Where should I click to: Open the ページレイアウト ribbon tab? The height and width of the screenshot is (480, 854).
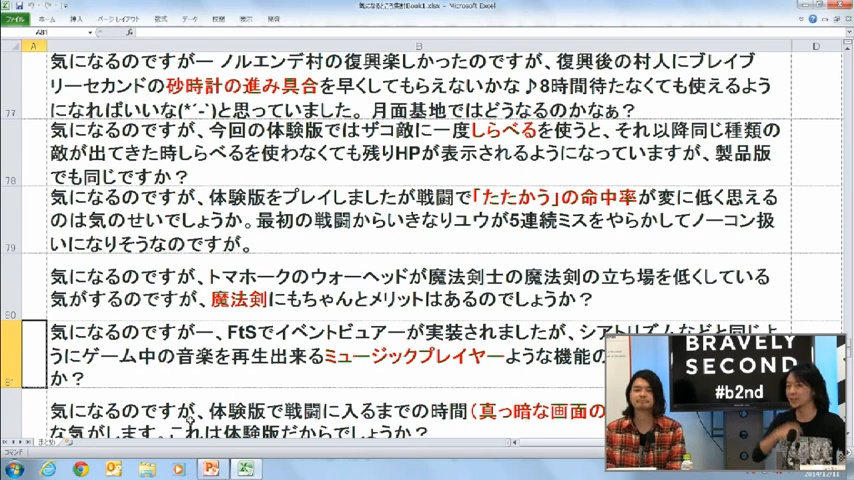pyautogui.click(x=118, y=19)
